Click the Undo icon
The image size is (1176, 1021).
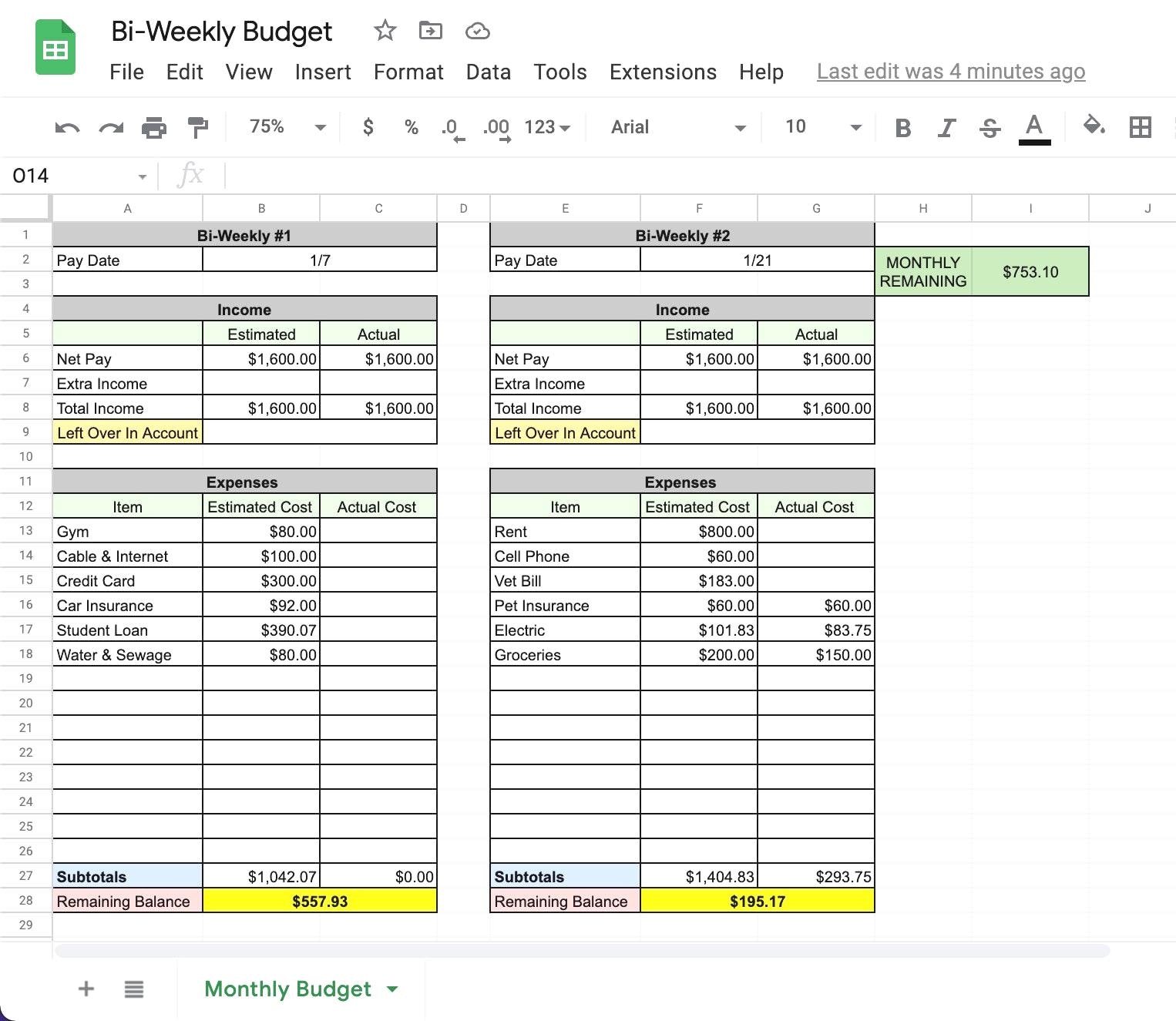pos(66,127)
